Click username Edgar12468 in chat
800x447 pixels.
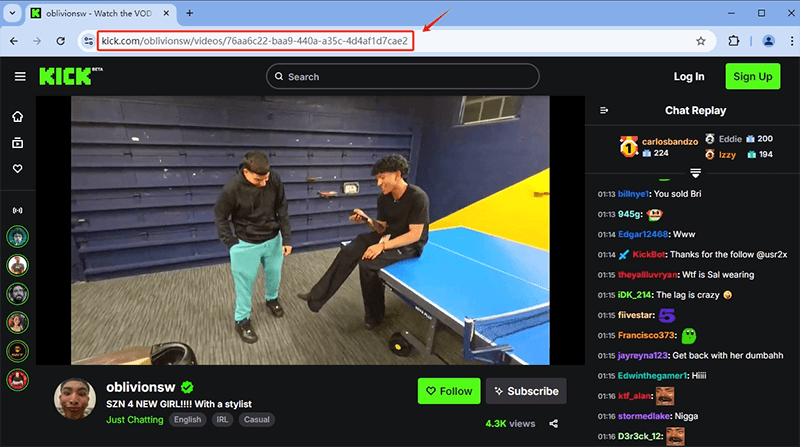click(642, 234)
